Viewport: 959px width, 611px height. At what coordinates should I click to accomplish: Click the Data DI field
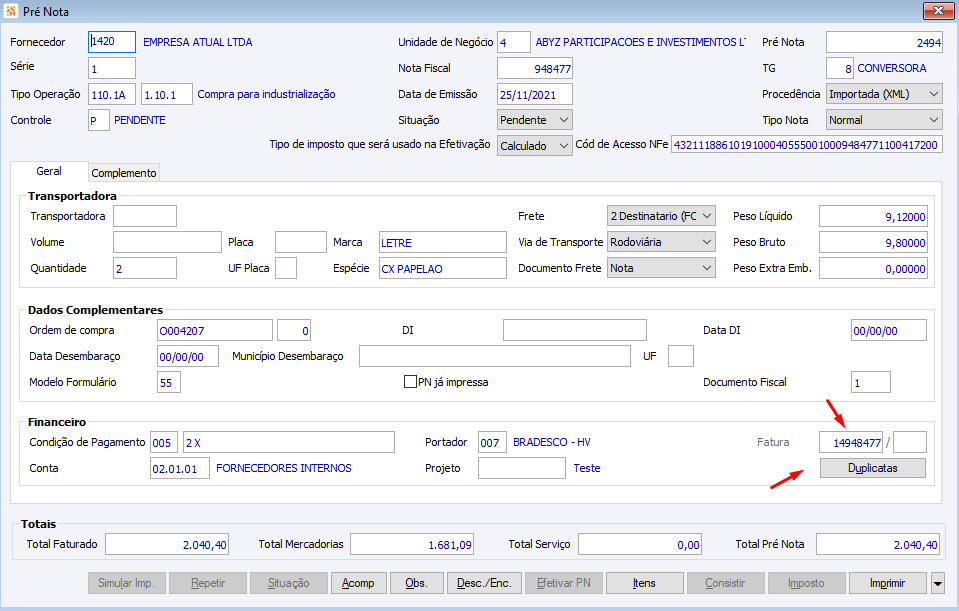point(889,330)
